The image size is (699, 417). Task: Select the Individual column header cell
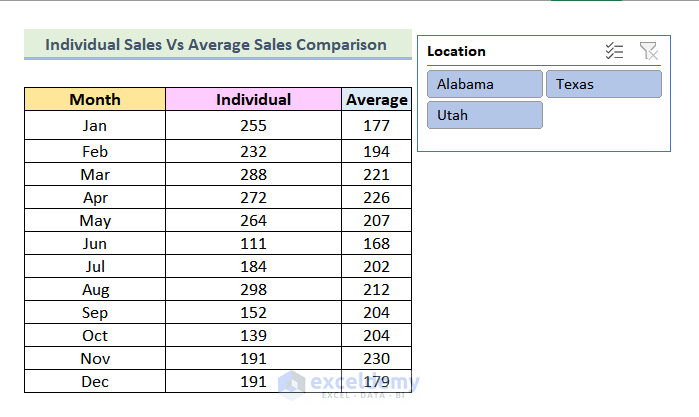tap(253, 99)
